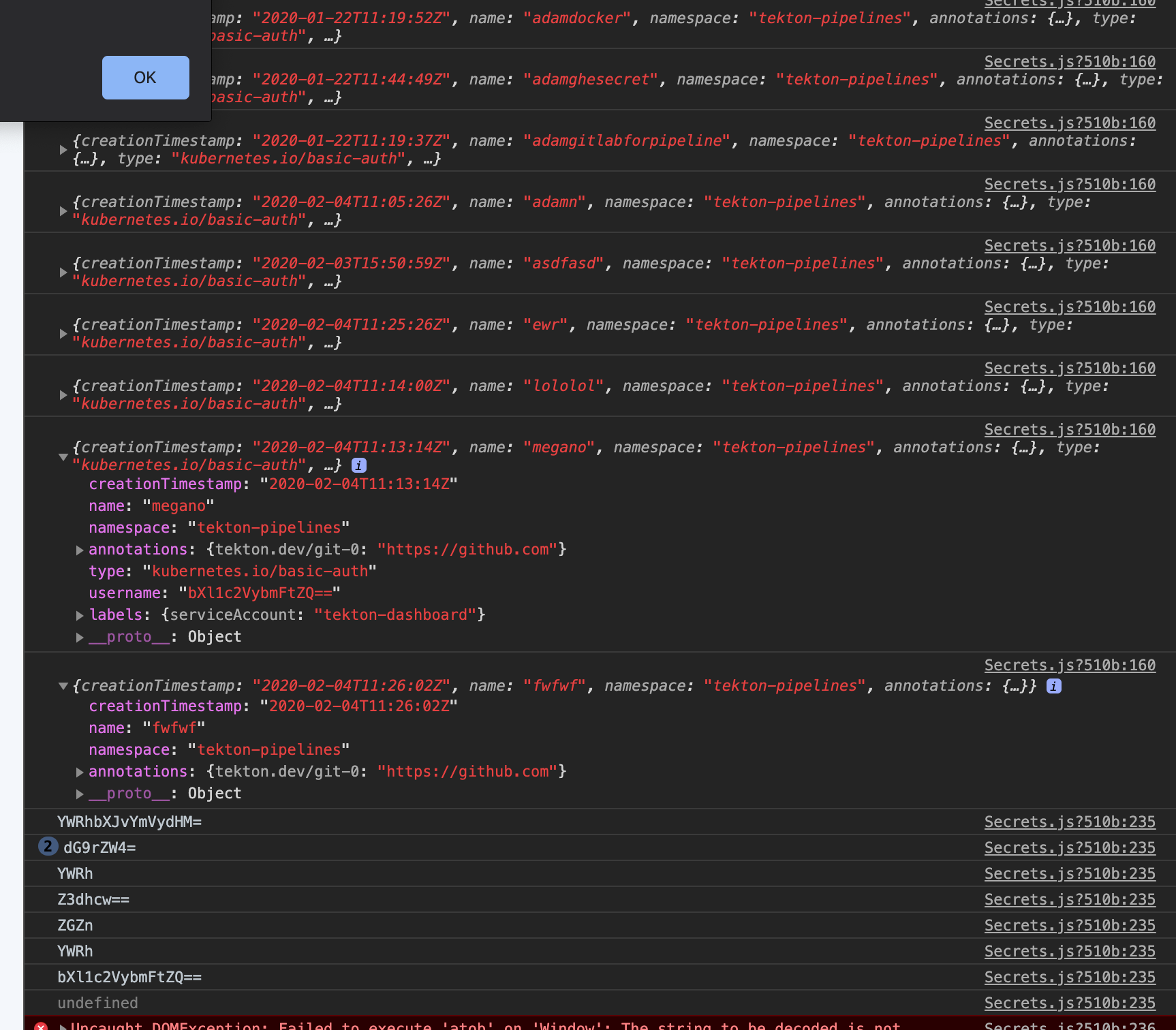Image resolution: width=1176 pixels, height=1030 pixels.
Task: Click the info icon beside the fwfwf object
Action: (1054, 687)
